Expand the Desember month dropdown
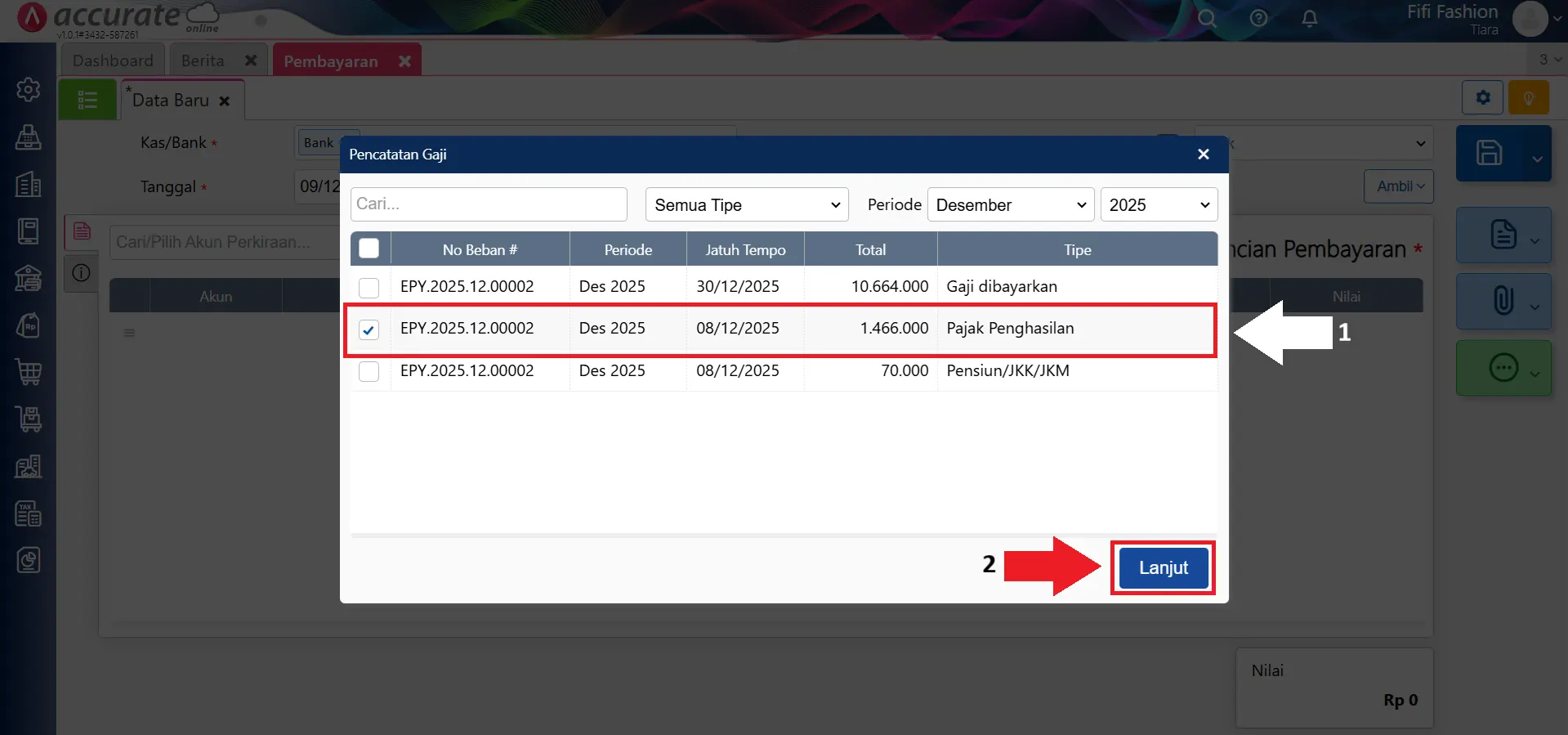1568x735 pixels. click(x=1011, y=205)
